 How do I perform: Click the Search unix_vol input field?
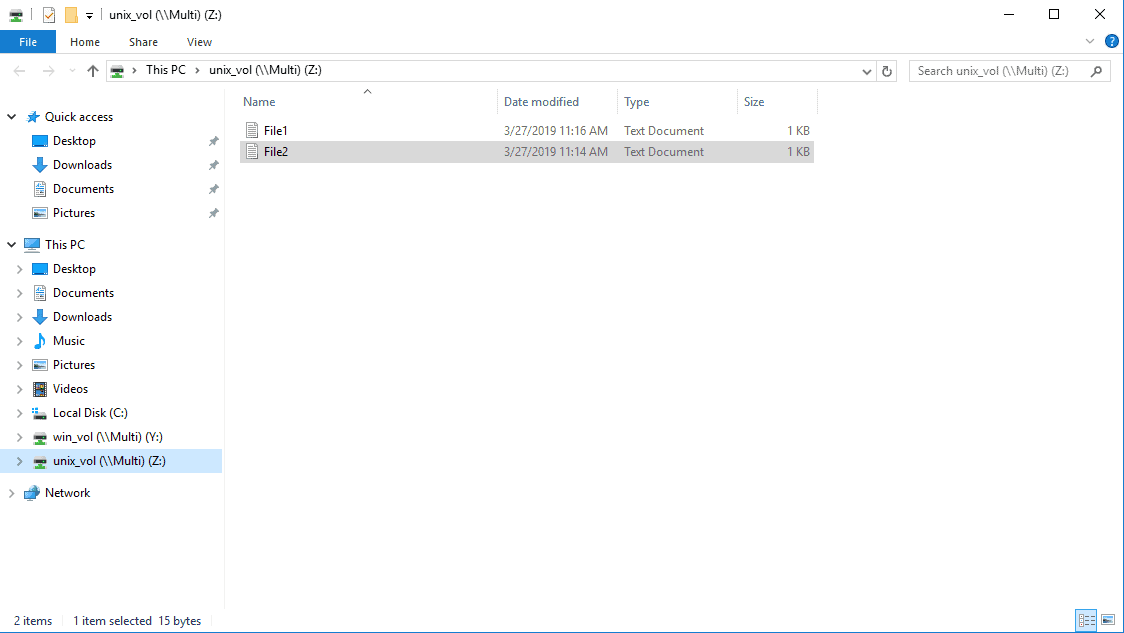click(998, 71)
